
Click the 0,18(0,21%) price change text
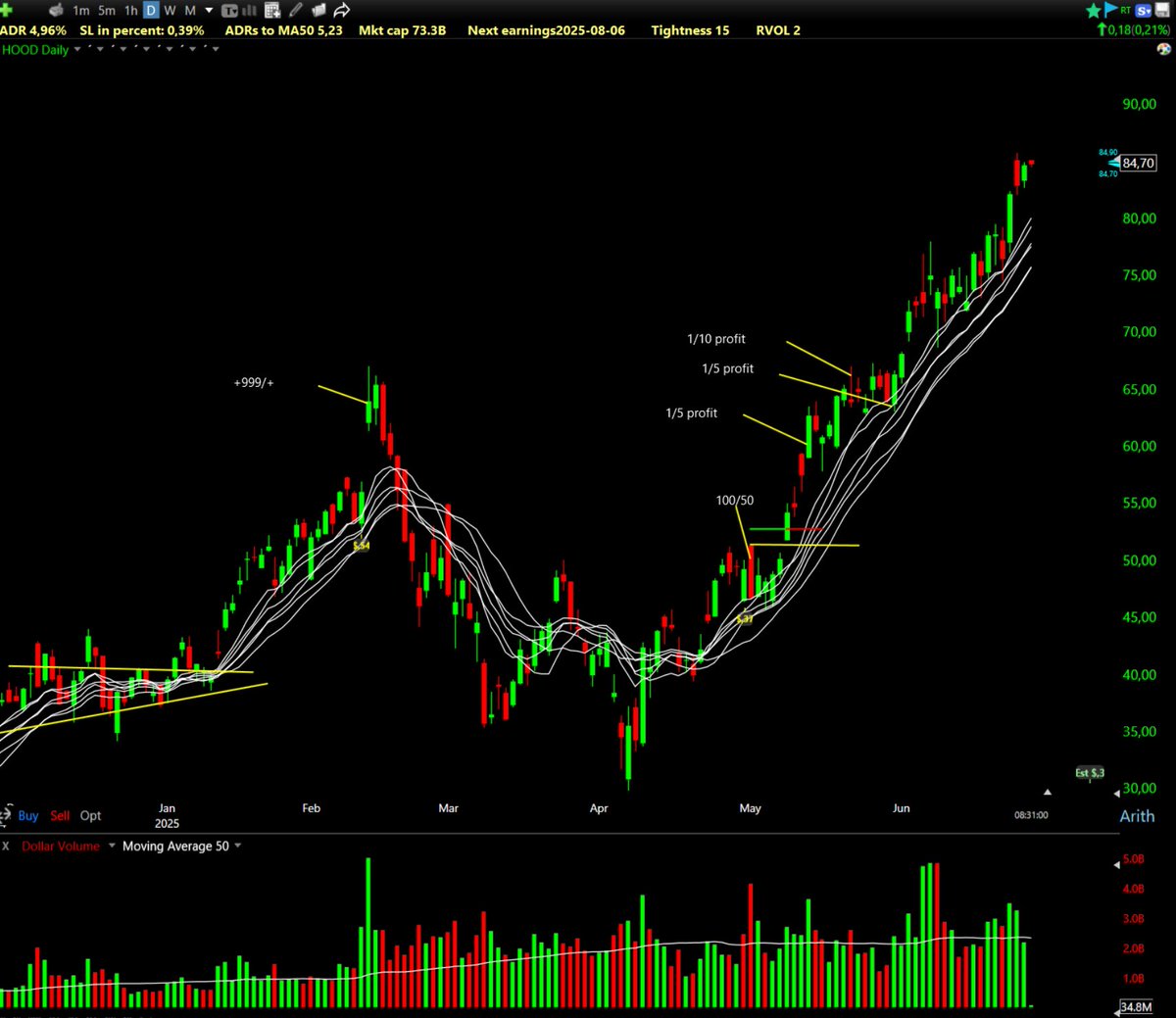(x=1139, y=30)
